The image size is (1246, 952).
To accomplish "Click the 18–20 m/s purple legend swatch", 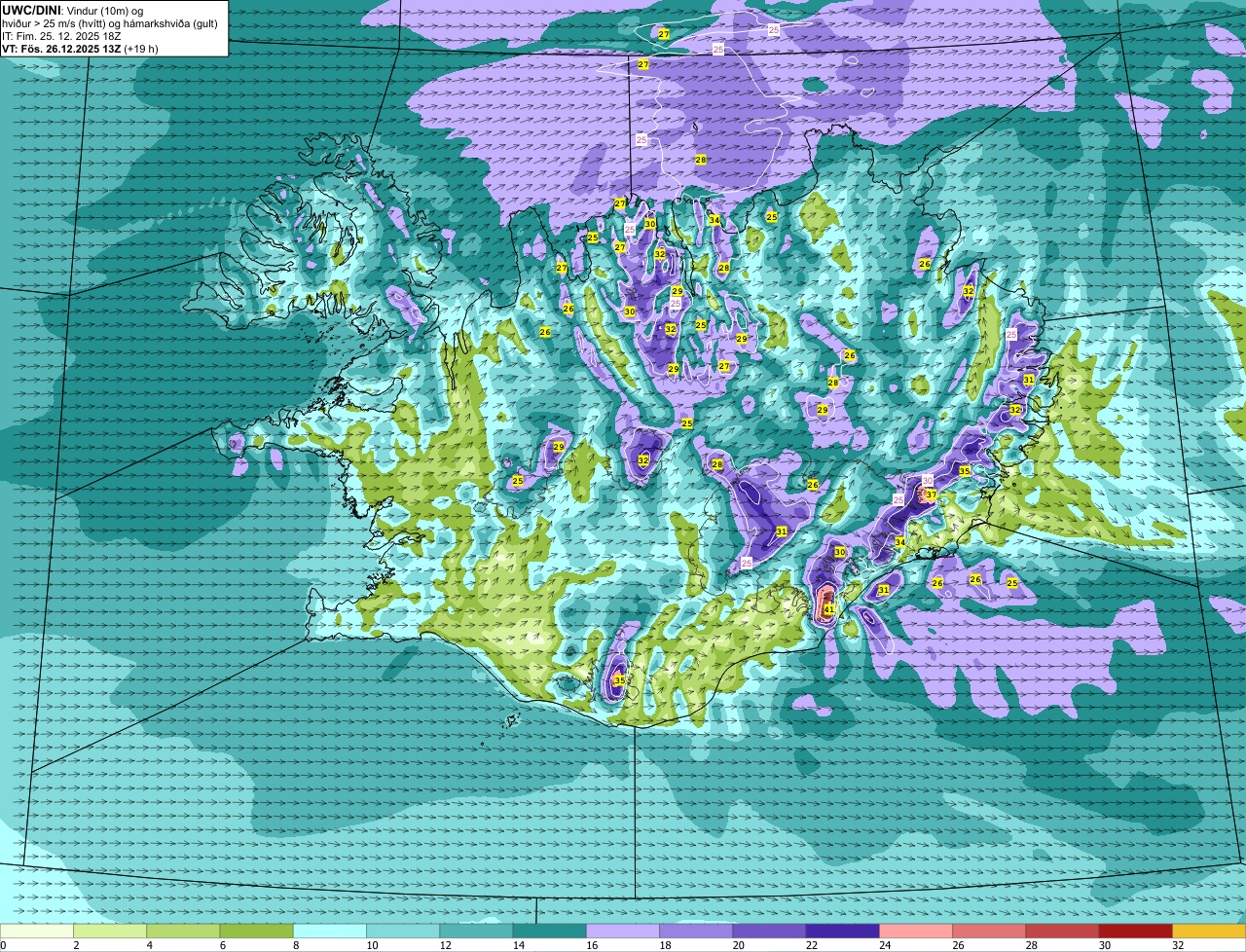I will pyautogui.click(x=696, y=932).
